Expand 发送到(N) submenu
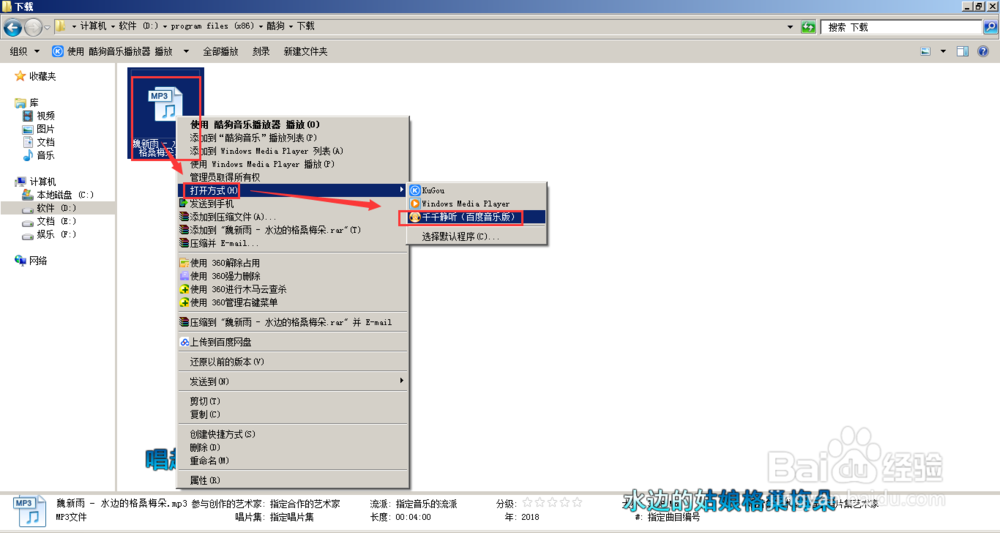 293,381
